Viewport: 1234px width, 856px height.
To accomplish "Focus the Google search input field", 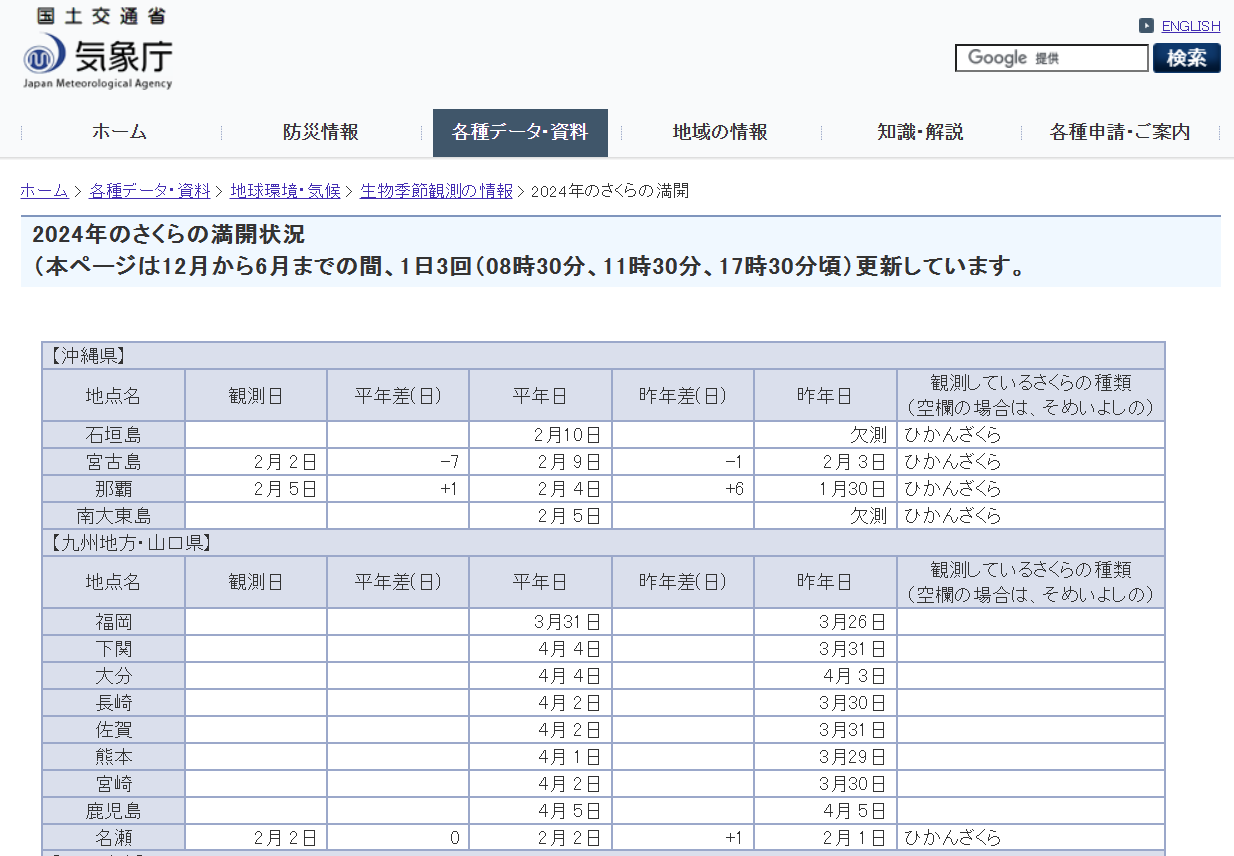I will (x=1051, y=58).
